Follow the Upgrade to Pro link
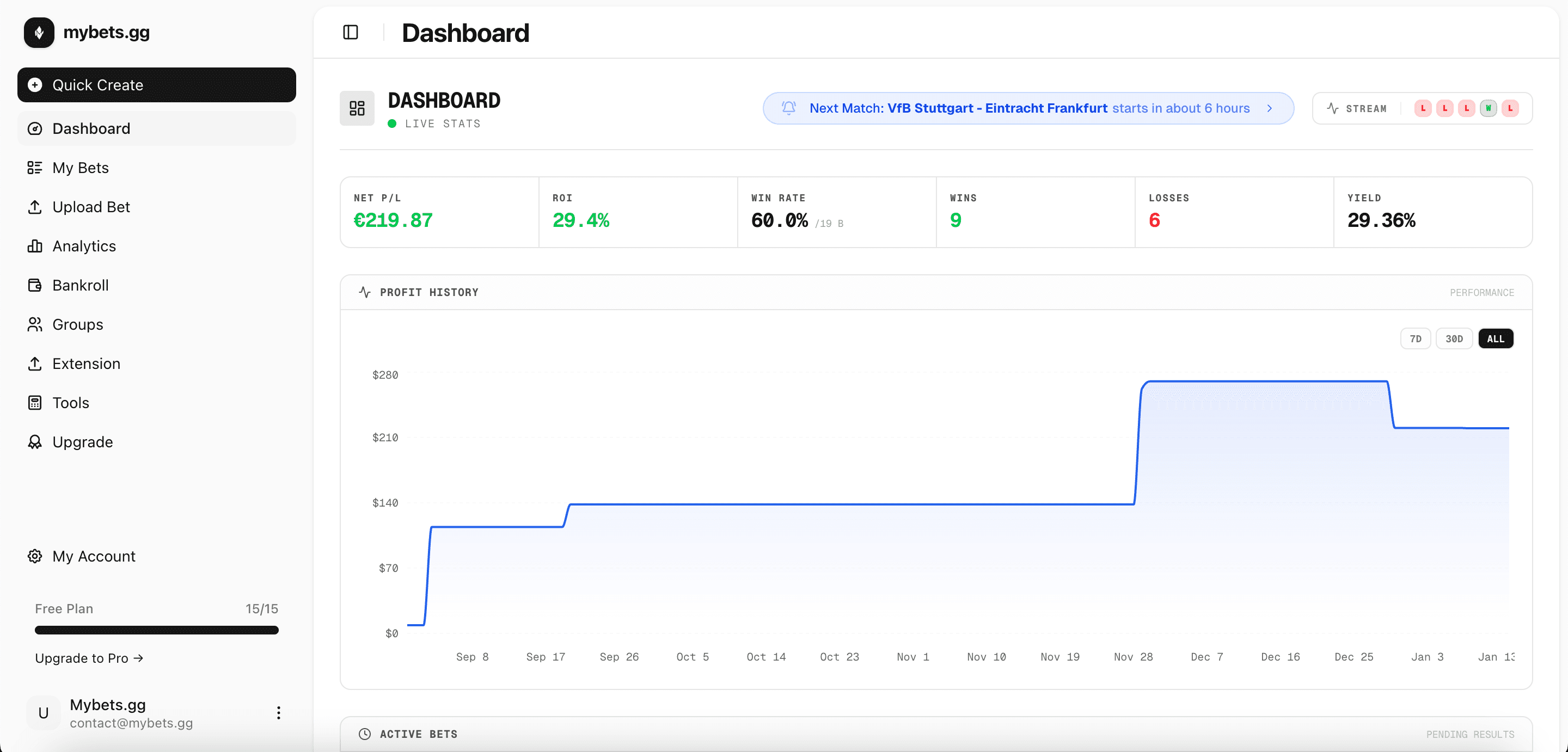 (89, 658)
